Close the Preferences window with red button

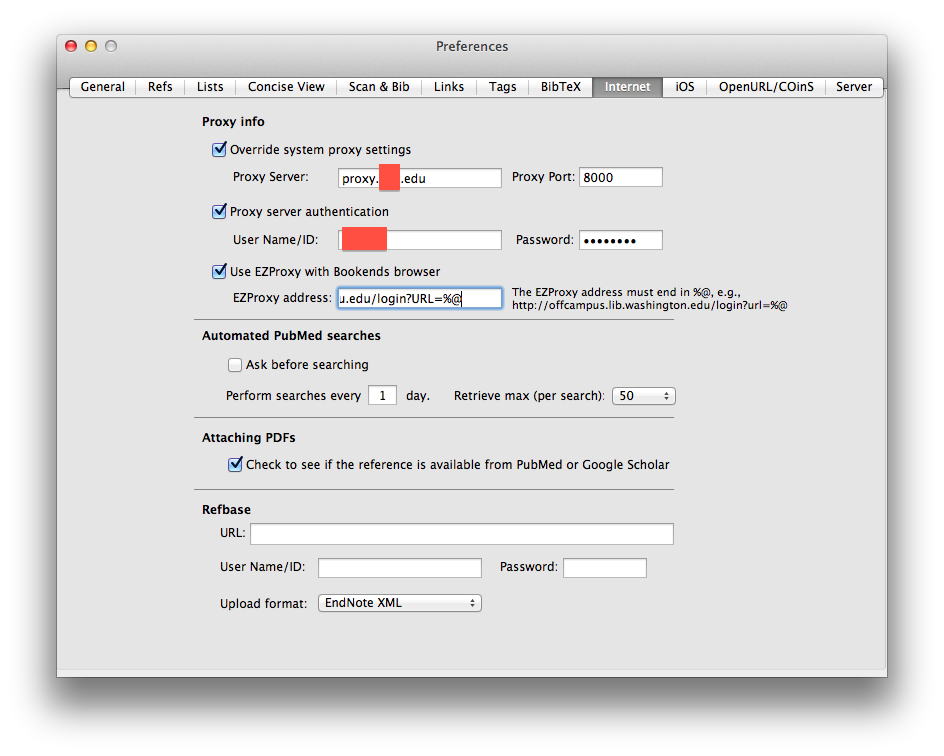[x=71, y=46]
